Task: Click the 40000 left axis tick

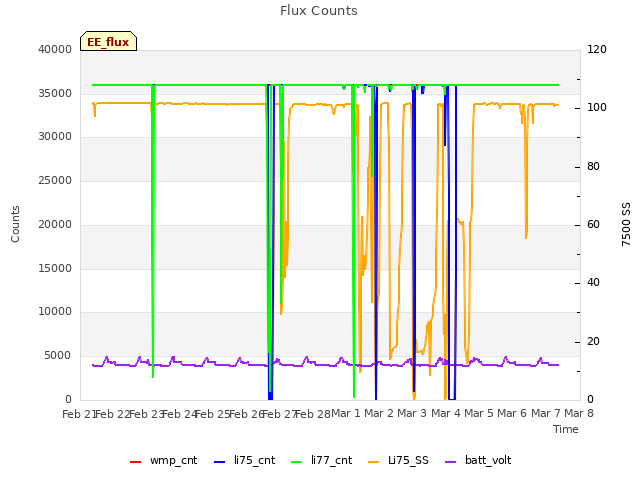Action: 55,49
